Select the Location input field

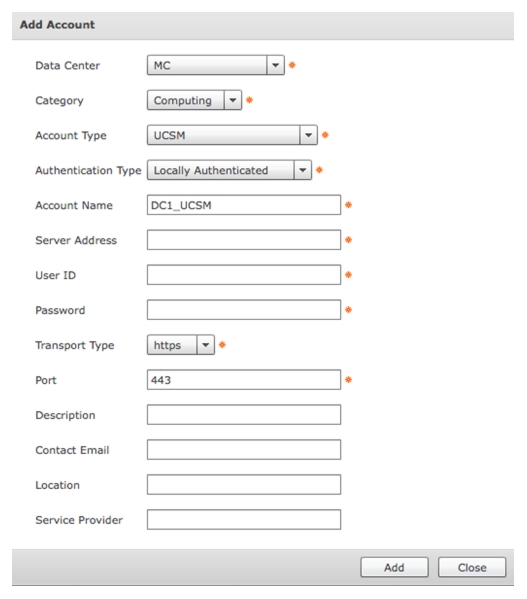click(244, 485)
